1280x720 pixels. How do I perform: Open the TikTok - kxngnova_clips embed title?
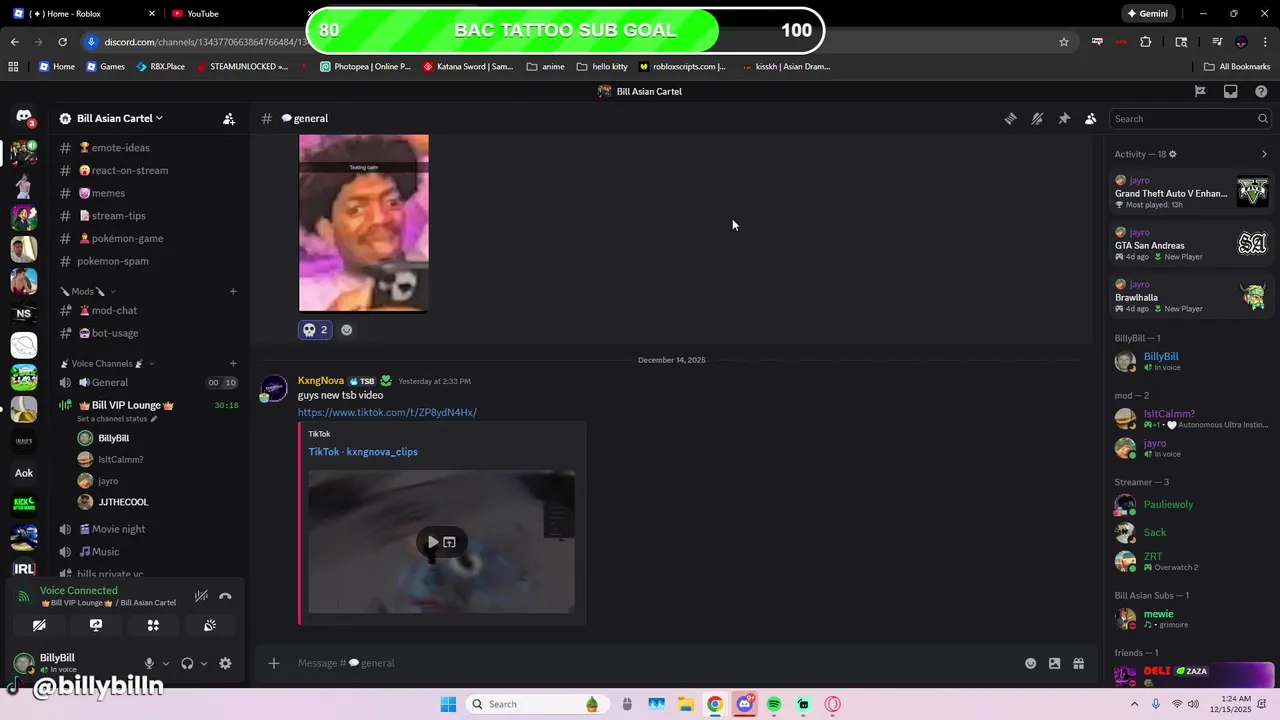coord(363,452)
